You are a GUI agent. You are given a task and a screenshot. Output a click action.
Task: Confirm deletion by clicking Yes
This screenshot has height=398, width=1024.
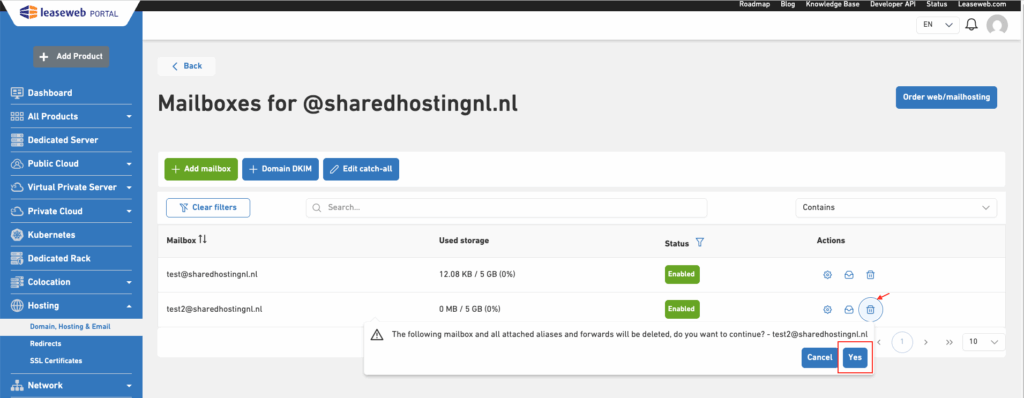[x=855, y=357]
